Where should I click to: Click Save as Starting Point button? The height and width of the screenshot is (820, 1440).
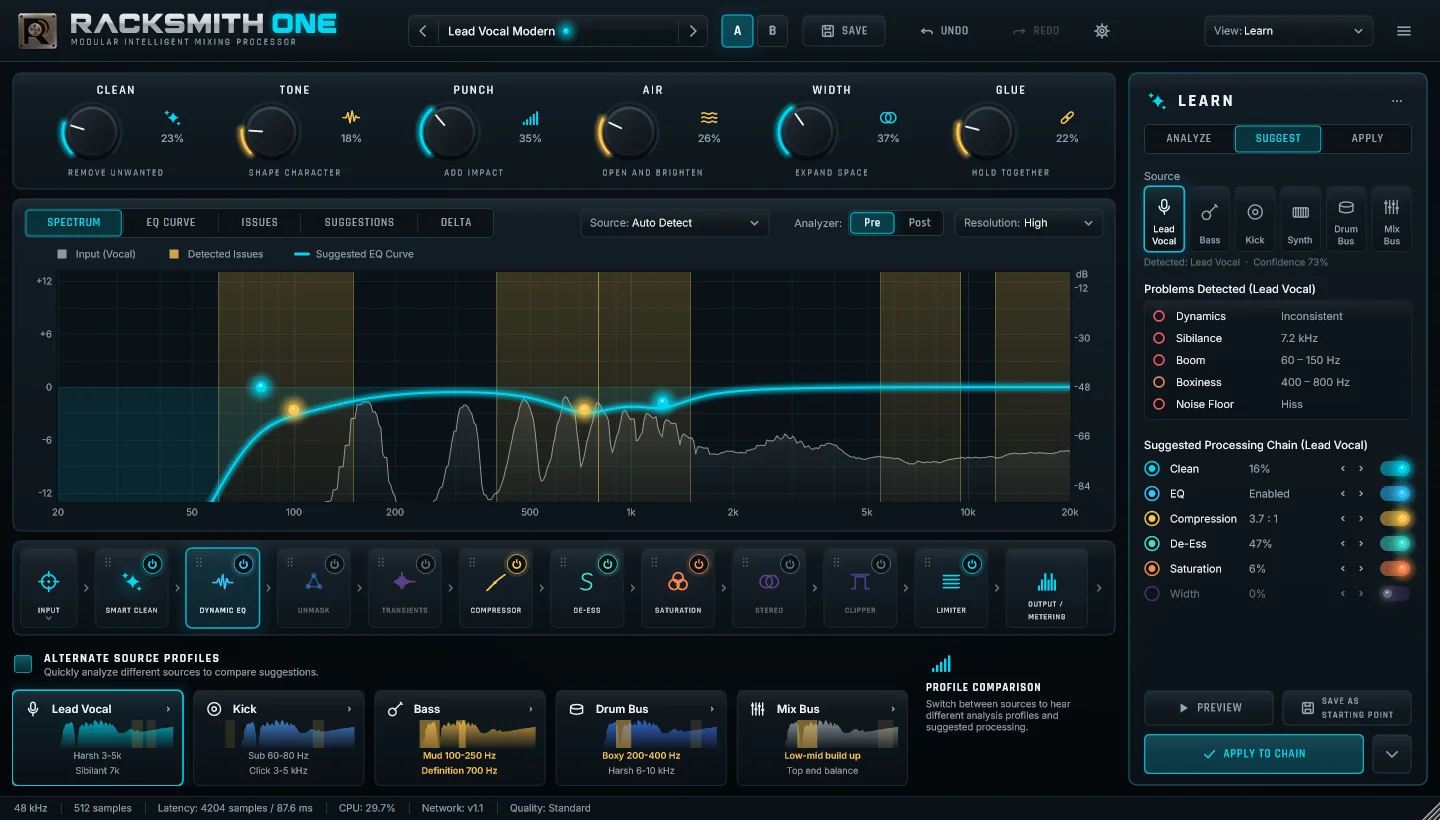tap(1347, 708)
